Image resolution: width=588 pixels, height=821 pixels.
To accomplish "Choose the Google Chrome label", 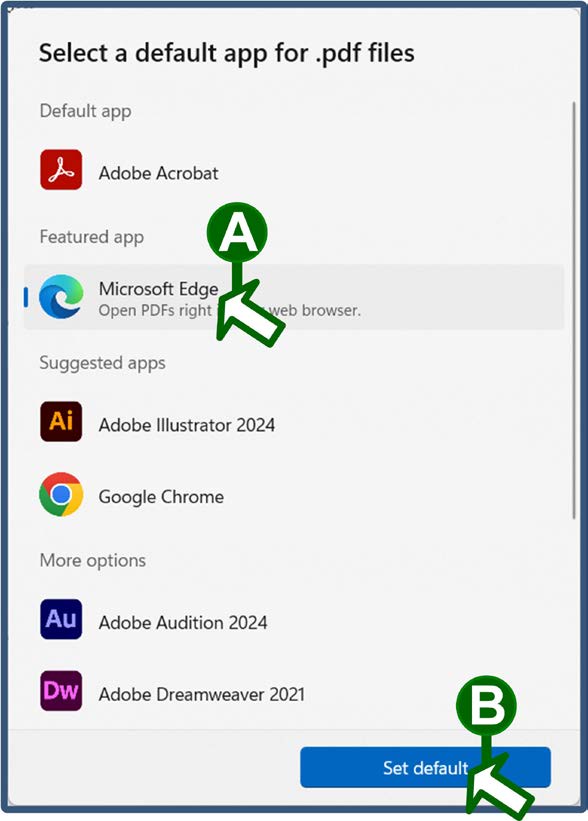I will pos(161,496).
